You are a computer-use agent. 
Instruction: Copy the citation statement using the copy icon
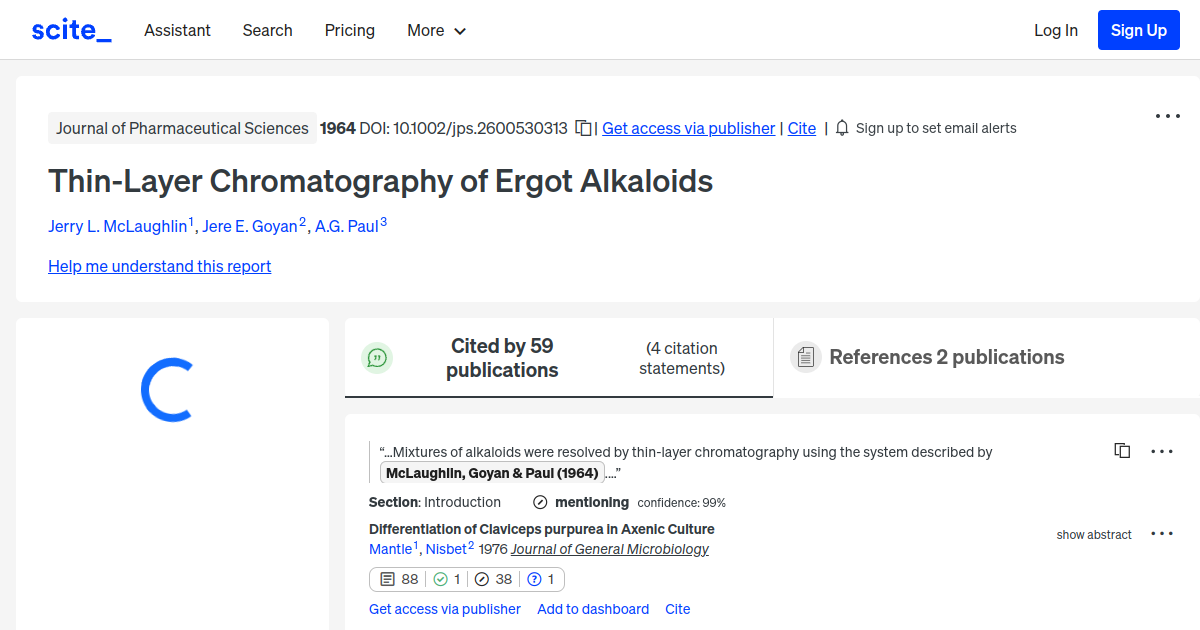point(1122,450)
